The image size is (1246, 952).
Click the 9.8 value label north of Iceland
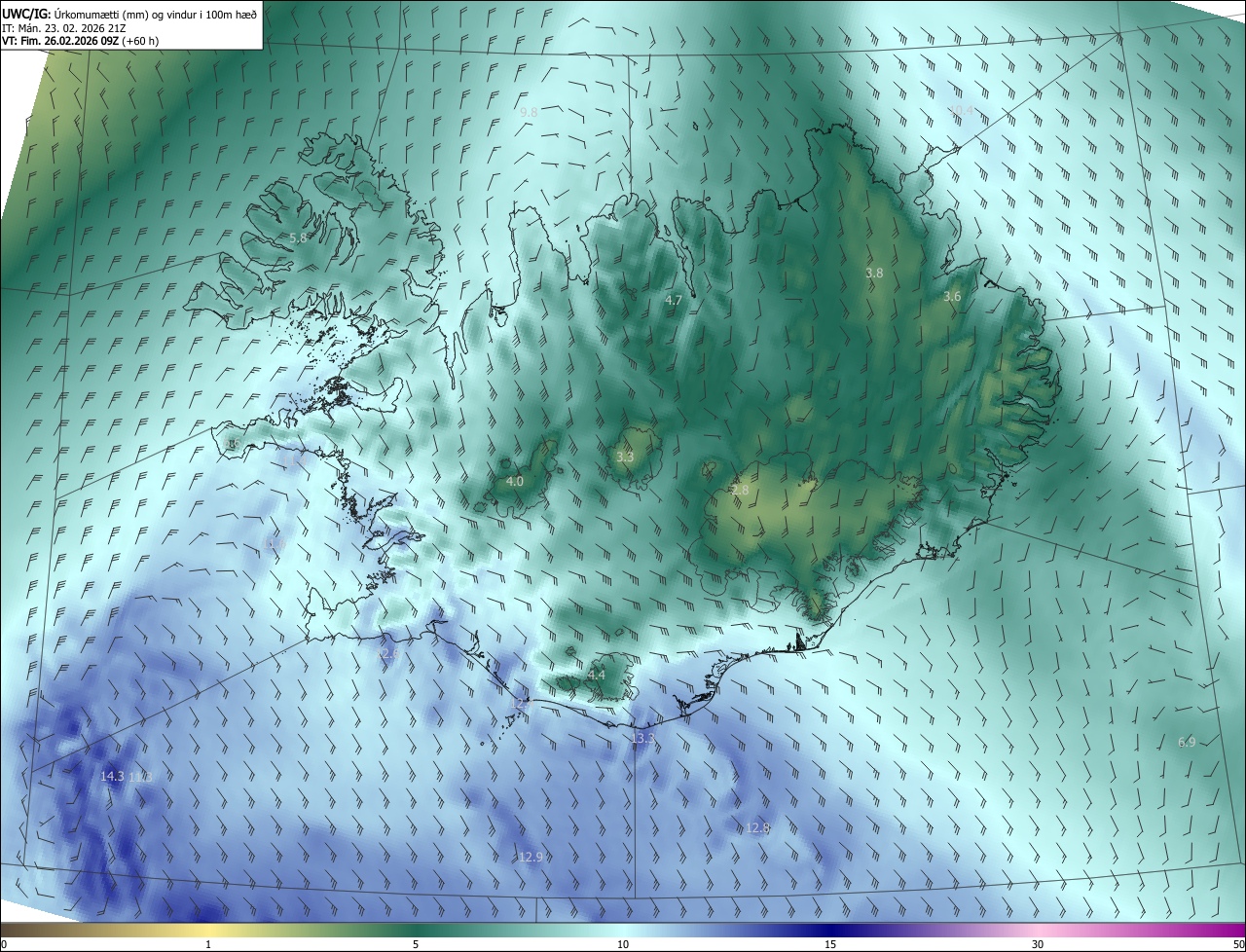(529, 113)
